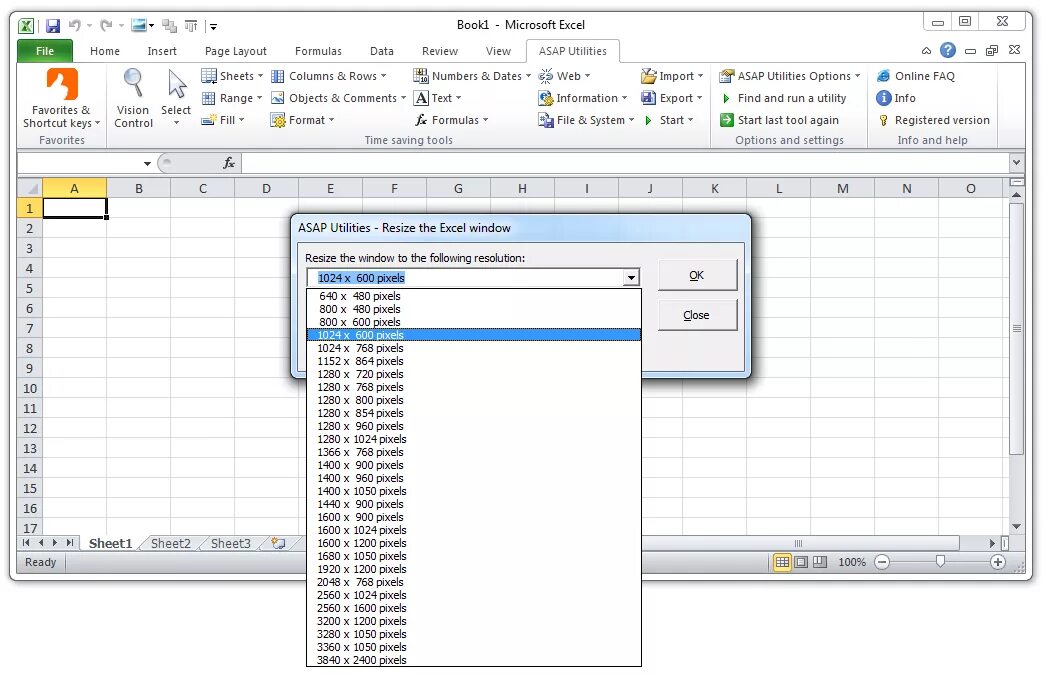
Task: Open the Formulas utilities menu in ribbon group
Action: click(x=452, y=120)
